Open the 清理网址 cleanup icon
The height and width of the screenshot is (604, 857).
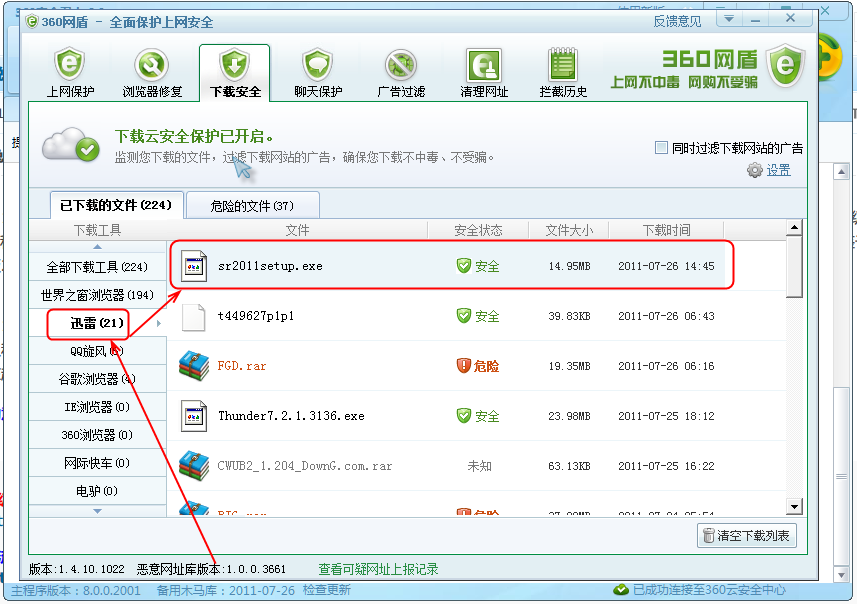pyautogui.click(x=484, y=65)
